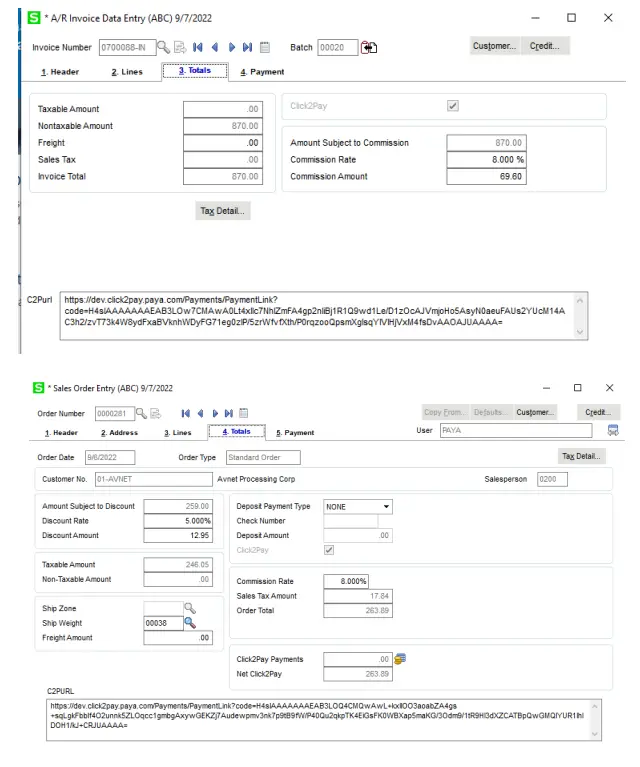This screenshot has height=767, width=640.
Task: Open Tax Detail... in Sales Order Entry
Action: (581, 456)
